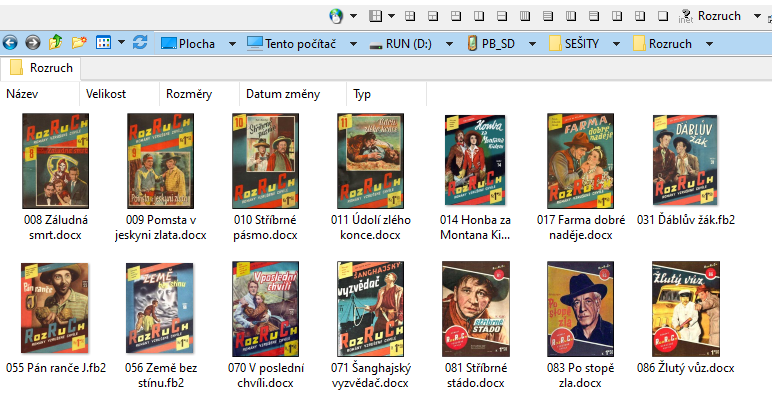
Task: Sort by Datum změny column header
Action: point(283,94)
